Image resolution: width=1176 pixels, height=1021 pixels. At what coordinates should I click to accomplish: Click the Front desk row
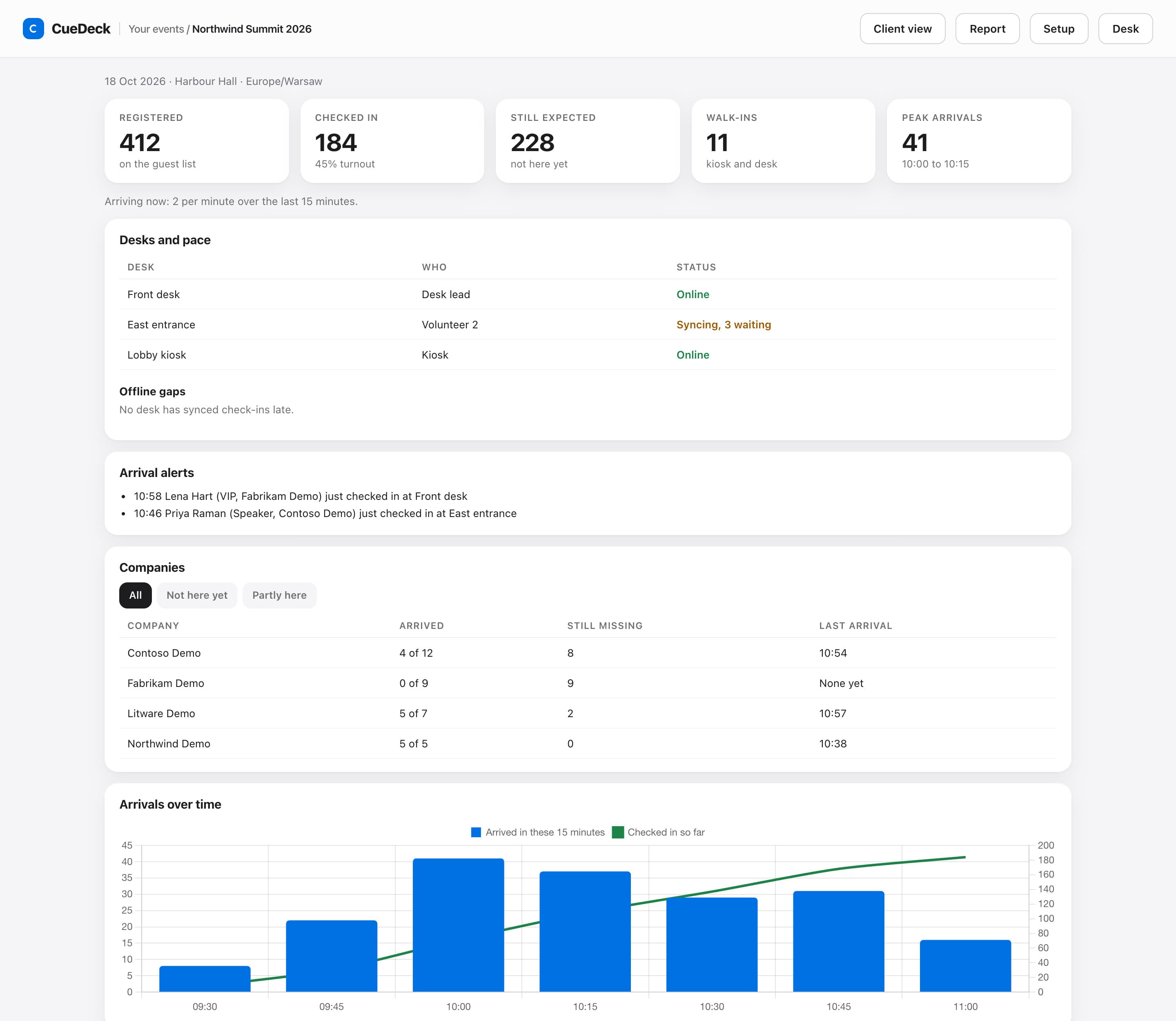(x=588, y=294)
